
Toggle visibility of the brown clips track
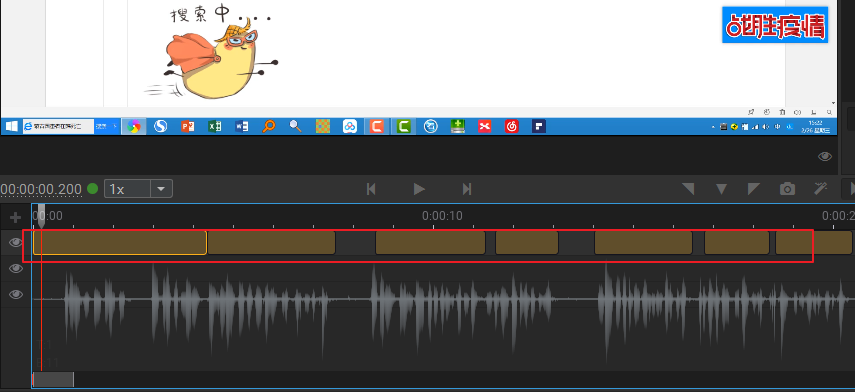pyautogui.click(x=16, y=243)
